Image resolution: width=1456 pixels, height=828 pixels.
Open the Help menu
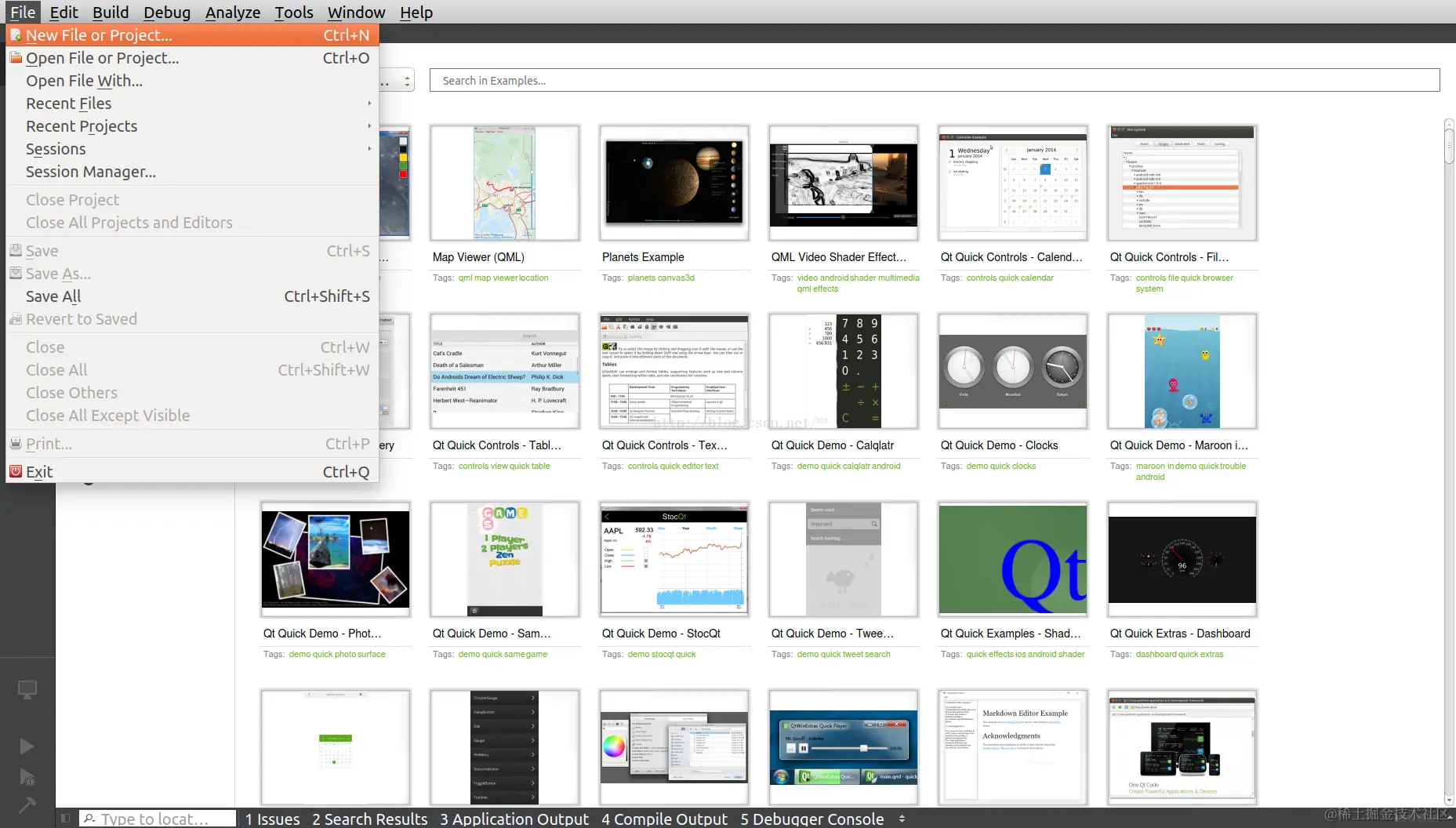tap(416, 13)
